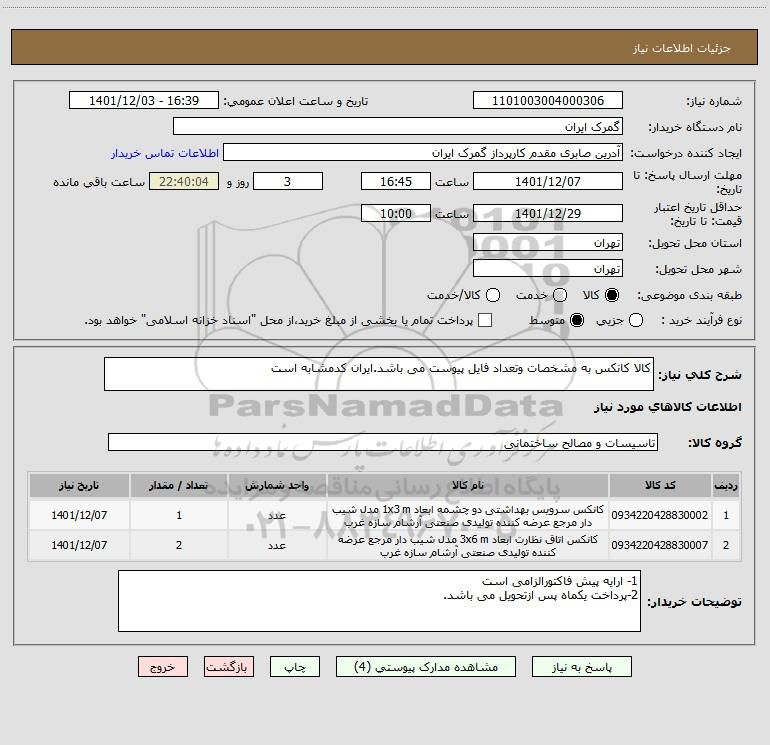This screenshot has width=770, height=745.
Task: Click the واحد شمارش column header
Action: (277, 485)
